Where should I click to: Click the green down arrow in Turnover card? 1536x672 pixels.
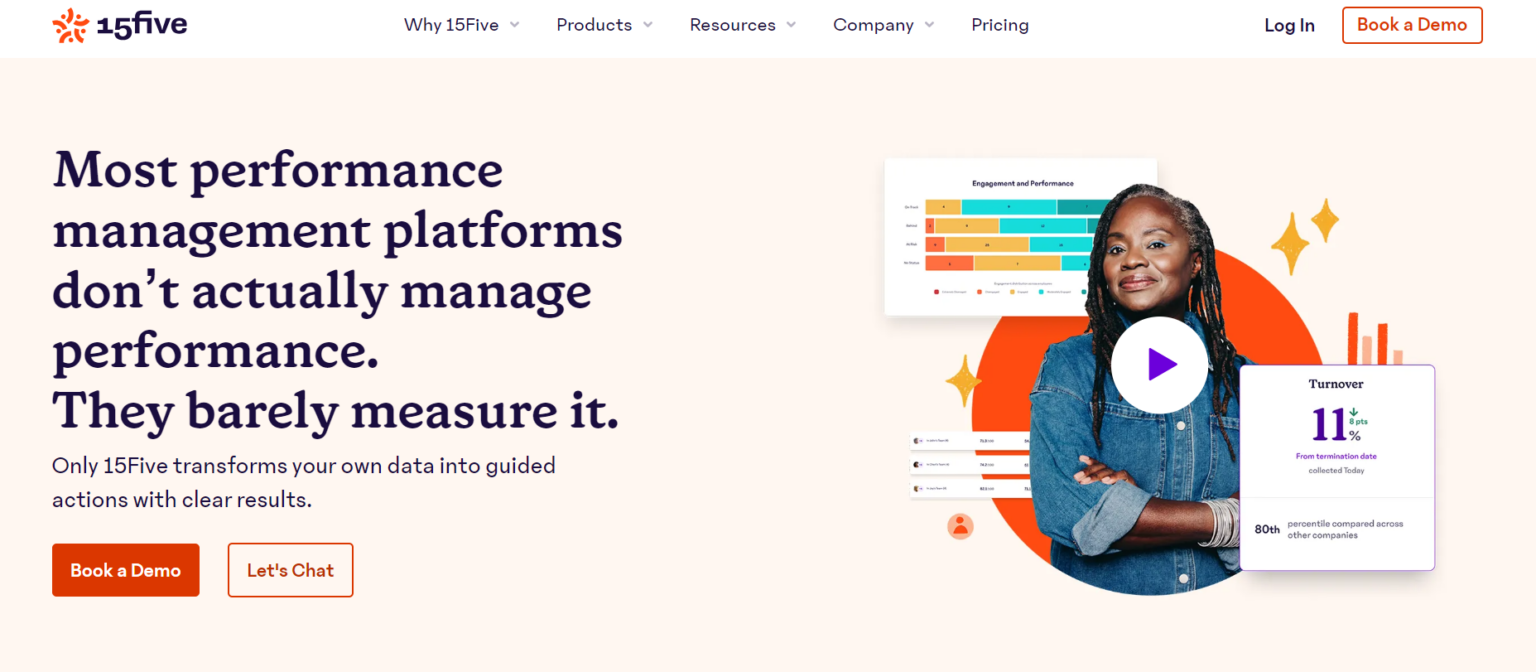tap(1353, 411)
